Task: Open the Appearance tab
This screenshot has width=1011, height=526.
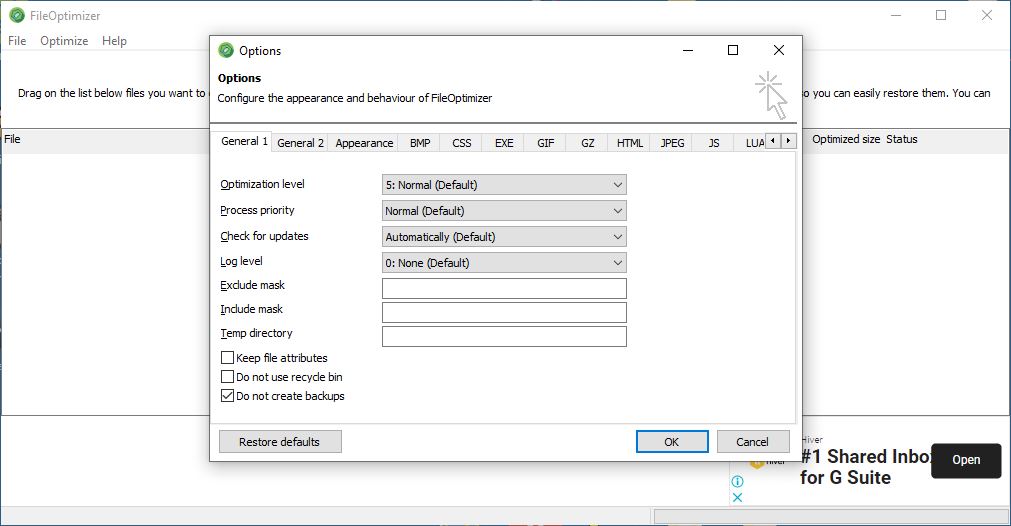Action: tap(364, 143)
